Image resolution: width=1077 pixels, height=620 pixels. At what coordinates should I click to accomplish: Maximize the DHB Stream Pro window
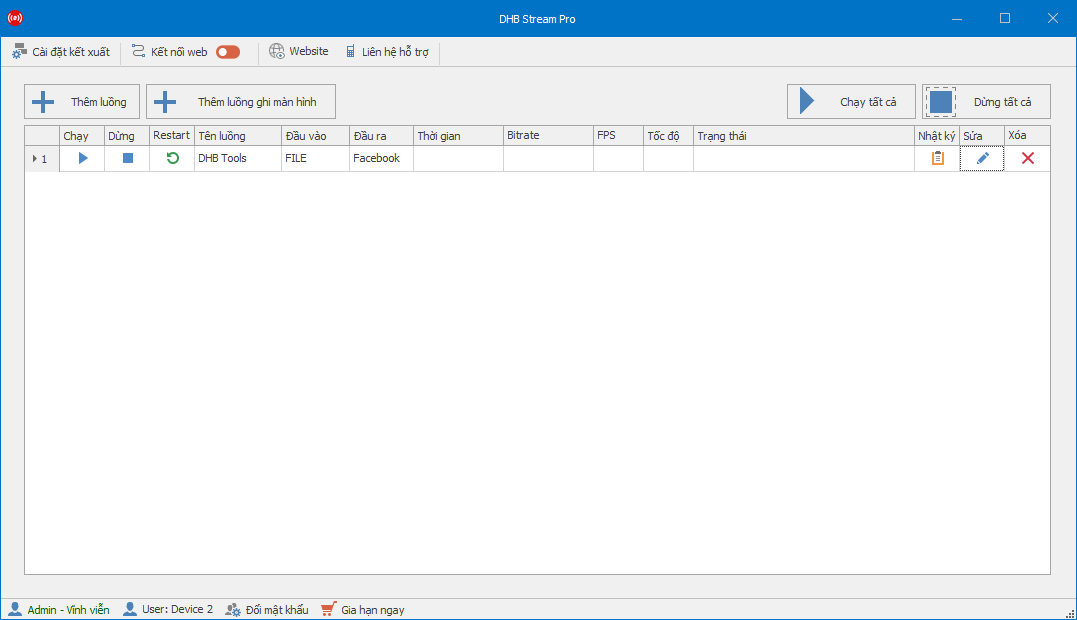[x=1005, y=19]
